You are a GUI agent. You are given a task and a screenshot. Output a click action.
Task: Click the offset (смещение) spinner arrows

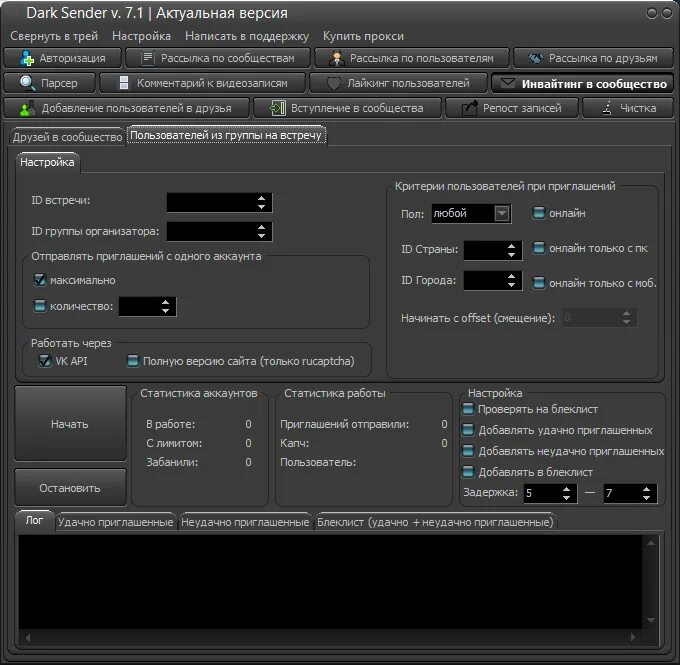point(626,318)
